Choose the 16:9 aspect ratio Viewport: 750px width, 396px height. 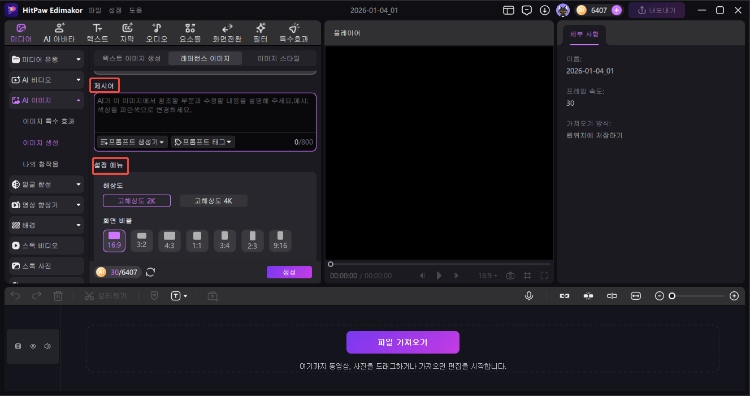click(114, 240)
